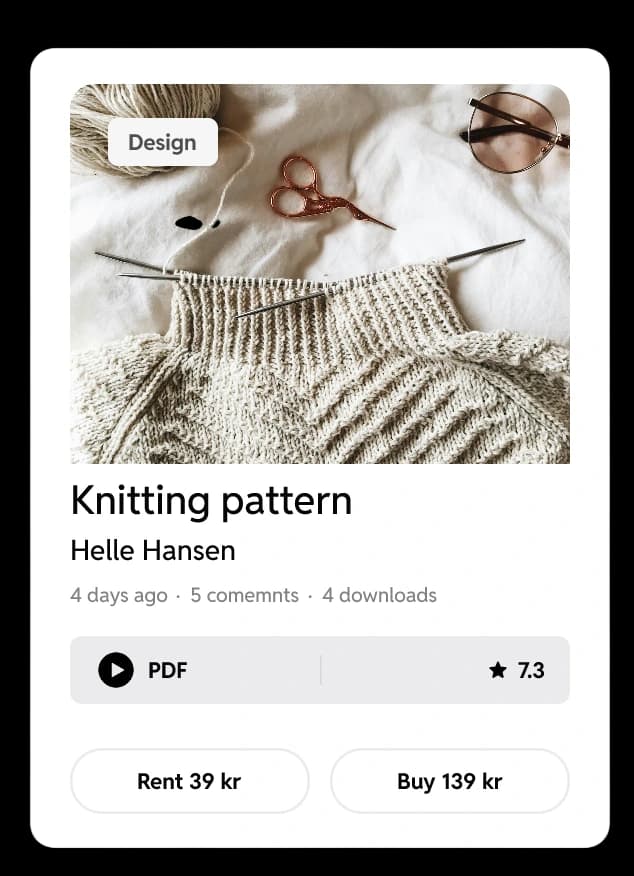The height and width of the screenshot is (876, 634).
Task: Open the knitted sweater preview image
Action: coord(320,274)
